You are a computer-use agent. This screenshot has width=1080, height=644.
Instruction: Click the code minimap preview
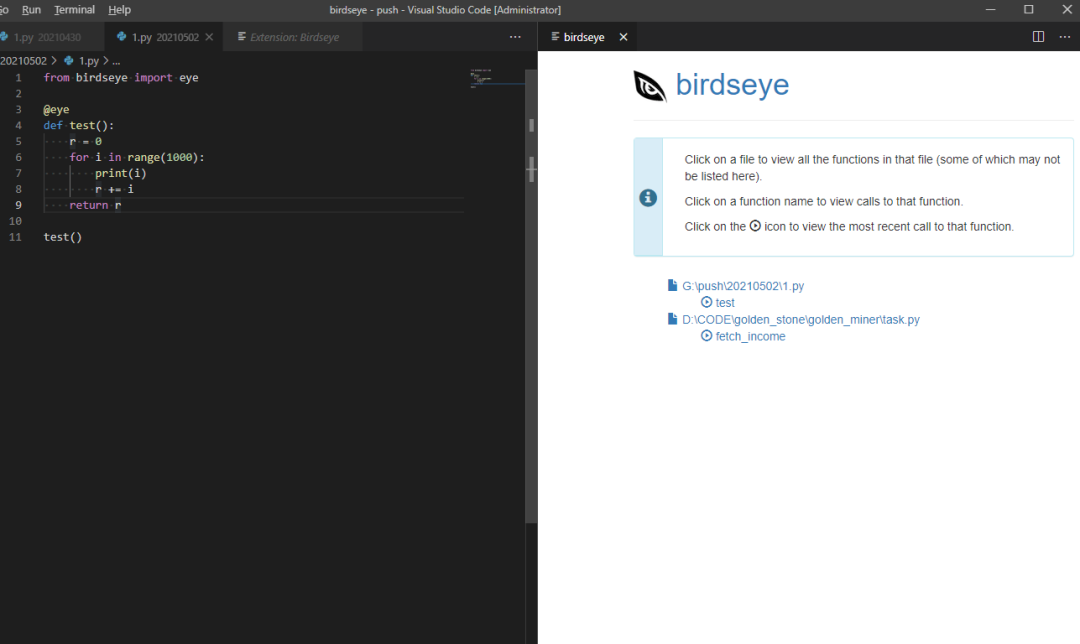(494, 78)
